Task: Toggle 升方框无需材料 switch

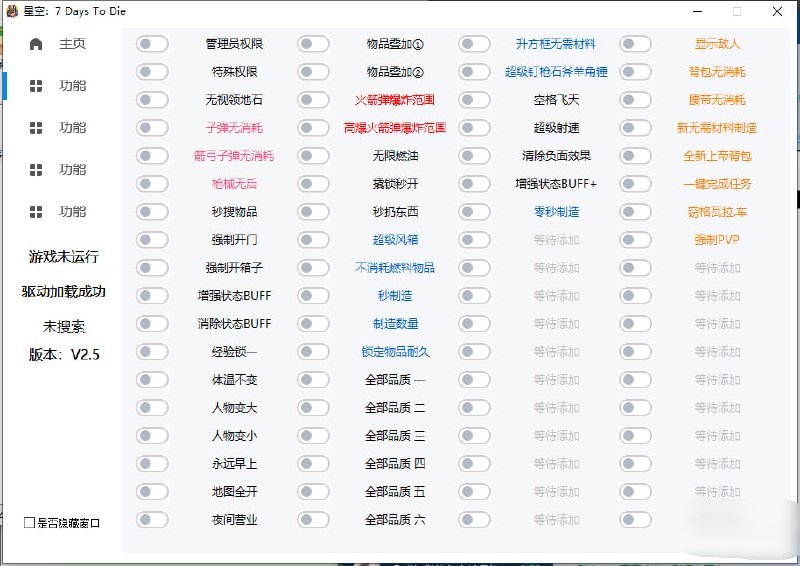Action: pos(474,44)
